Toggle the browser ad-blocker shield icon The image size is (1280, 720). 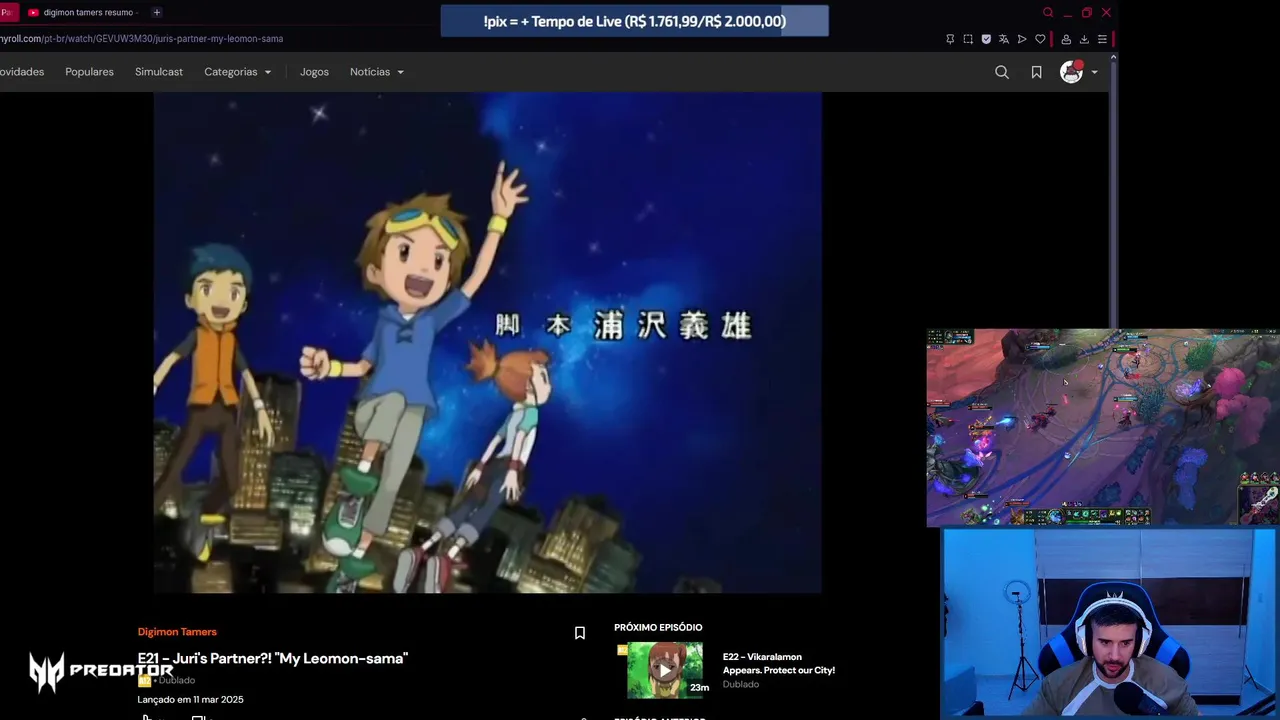[x=986, y=39]
